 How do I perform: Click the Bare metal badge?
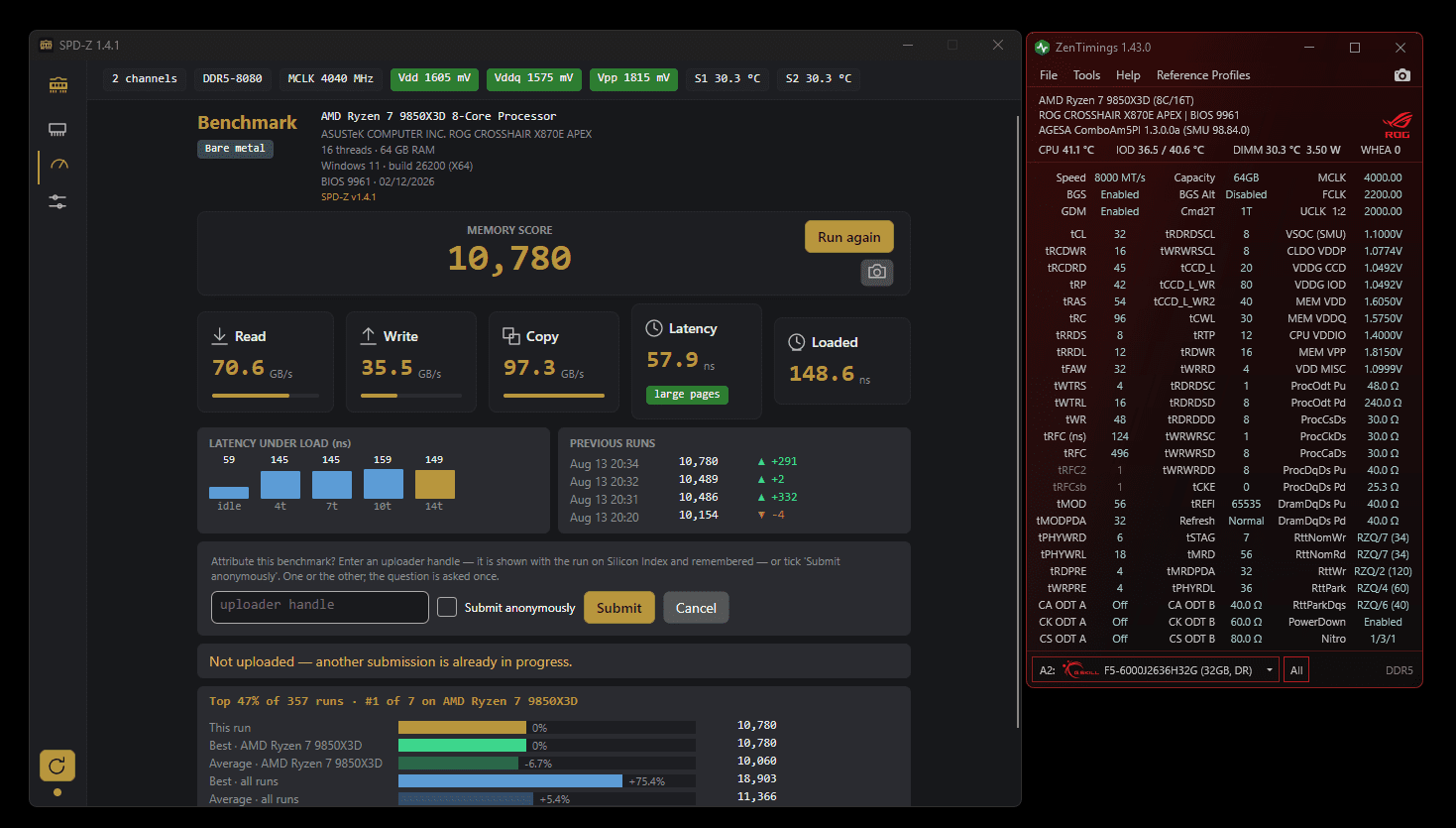pyautogui.click(x=235, y=149)
